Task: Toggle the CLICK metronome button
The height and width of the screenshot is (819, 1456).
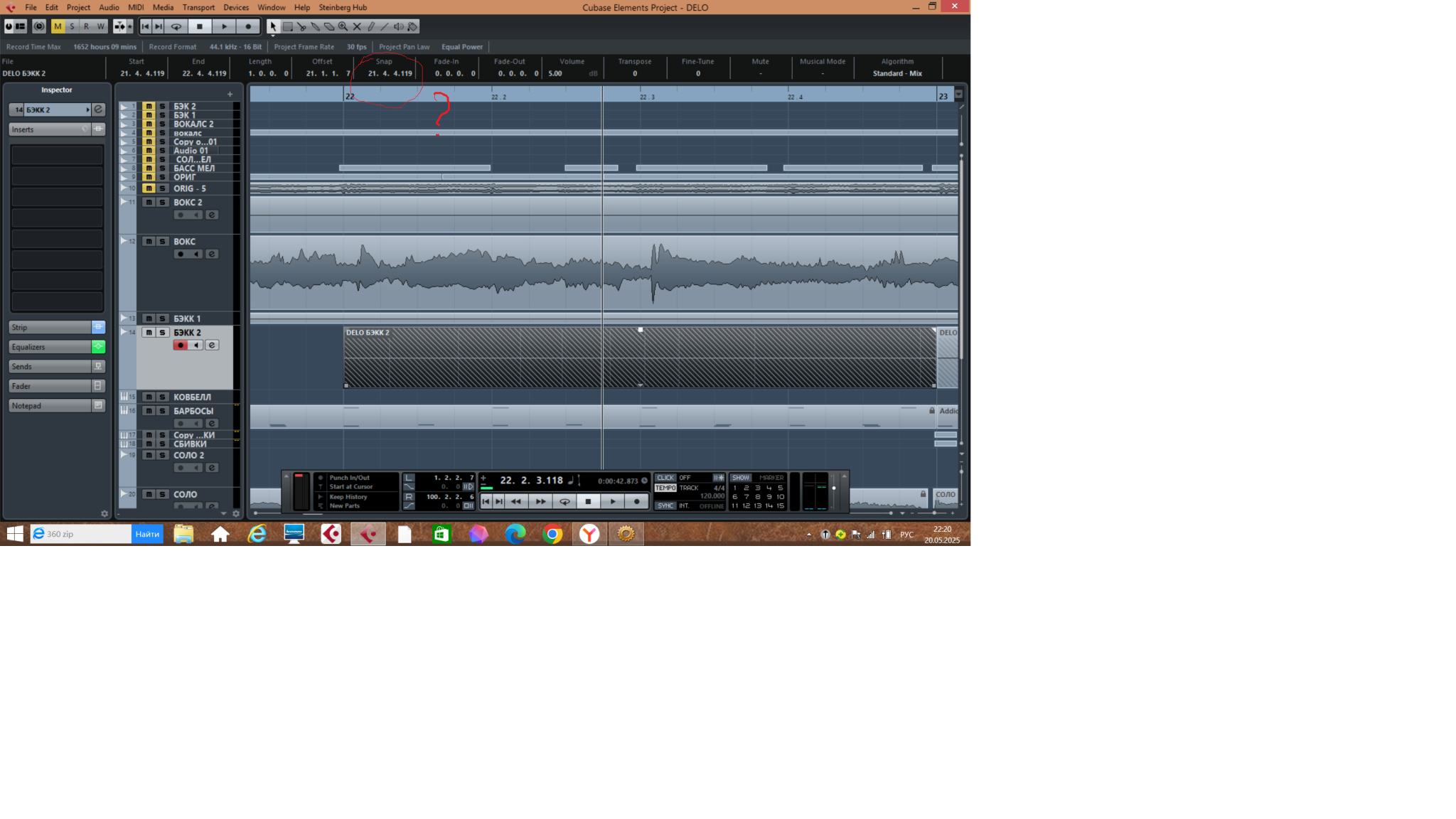Action: (x=665, y=478)
